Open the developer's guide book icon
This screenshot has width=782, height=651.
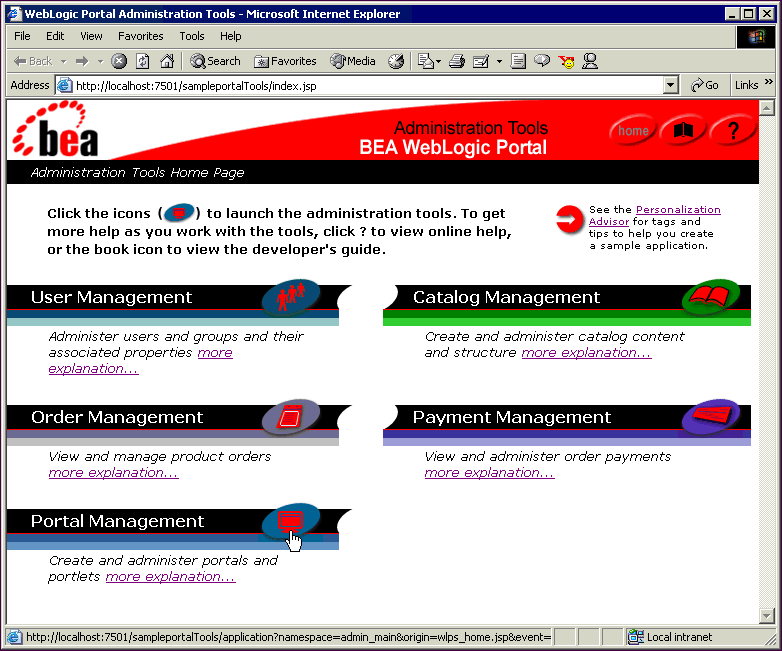coord(683,131)
